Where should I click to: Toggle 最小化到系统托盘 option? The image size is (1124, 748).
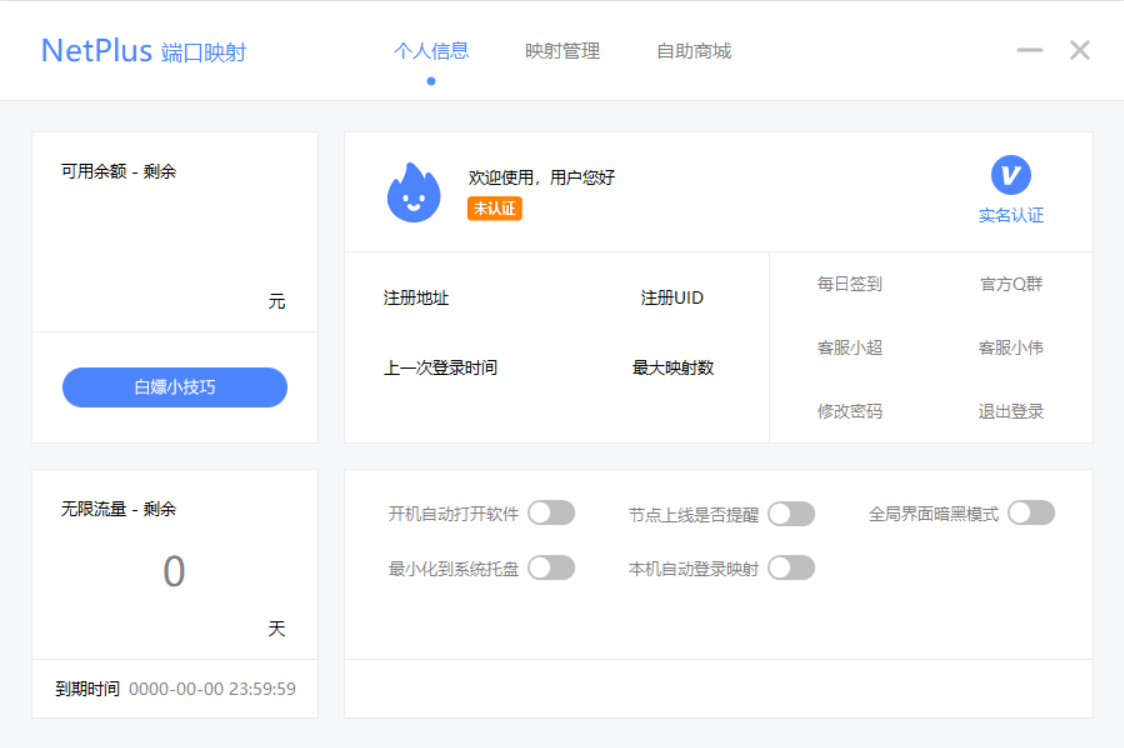click(551, 568)
